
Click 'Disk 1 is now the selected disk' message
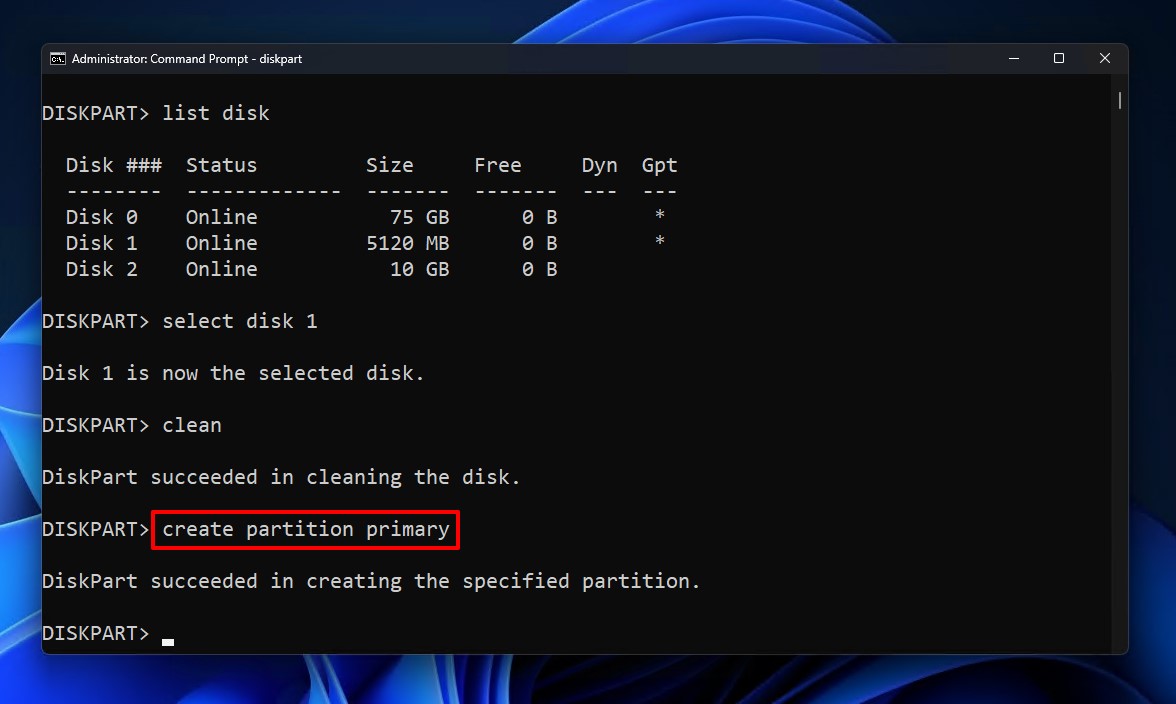point(233,373)
